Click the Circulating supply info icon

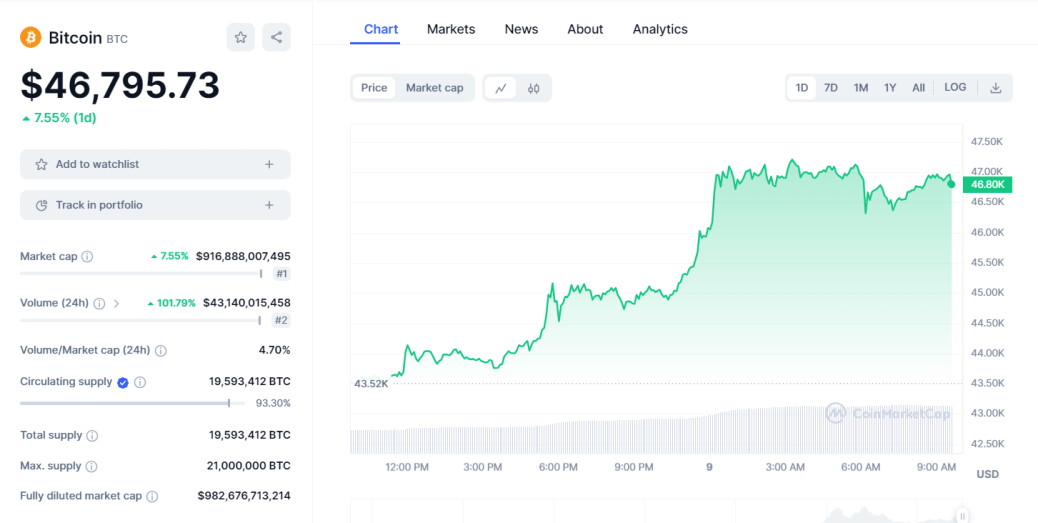(140, 382)
